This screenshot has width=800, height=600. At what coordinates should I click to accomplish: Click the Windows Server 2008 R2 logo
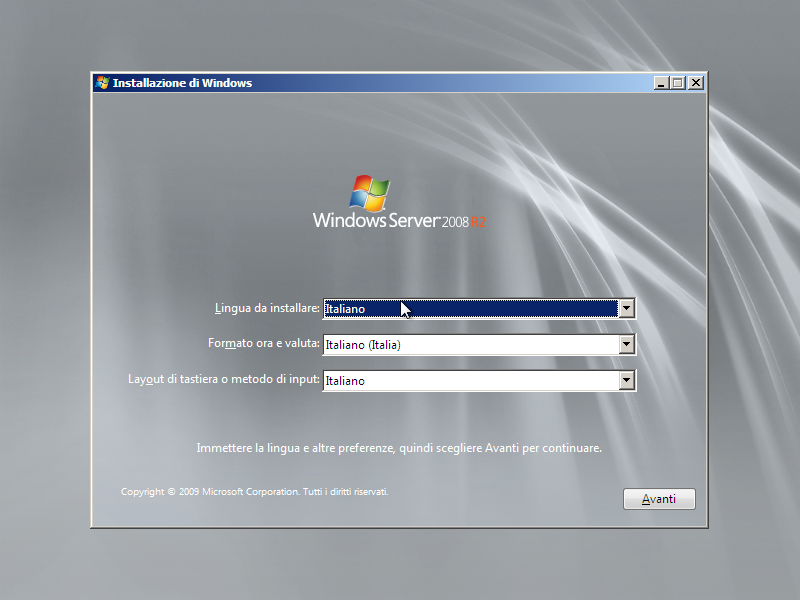click(399, 202)
